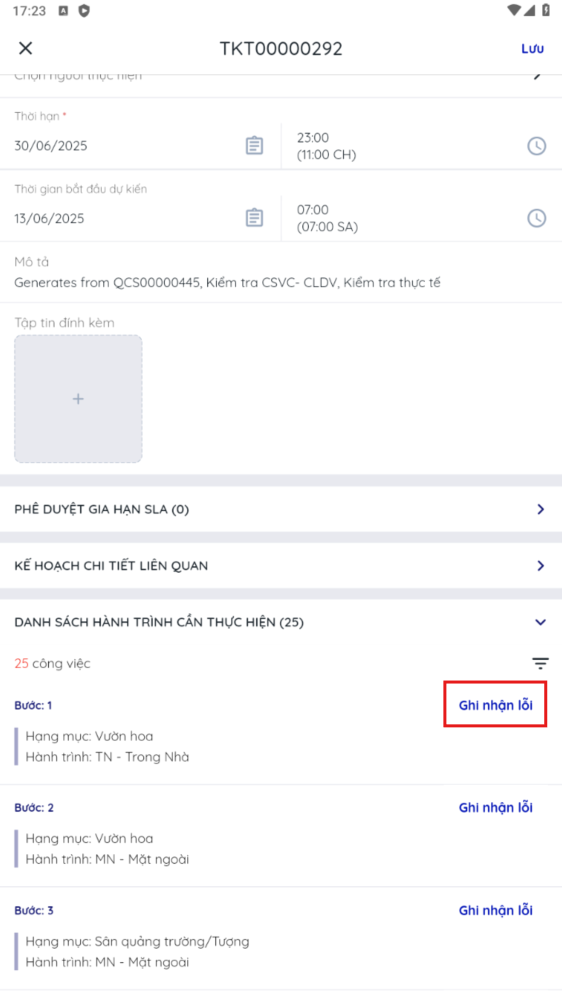Expand Kế hoạch chi tiết liên quan
The height and width of the screenshot is (1000, 562).
click(x=281, y=566)
